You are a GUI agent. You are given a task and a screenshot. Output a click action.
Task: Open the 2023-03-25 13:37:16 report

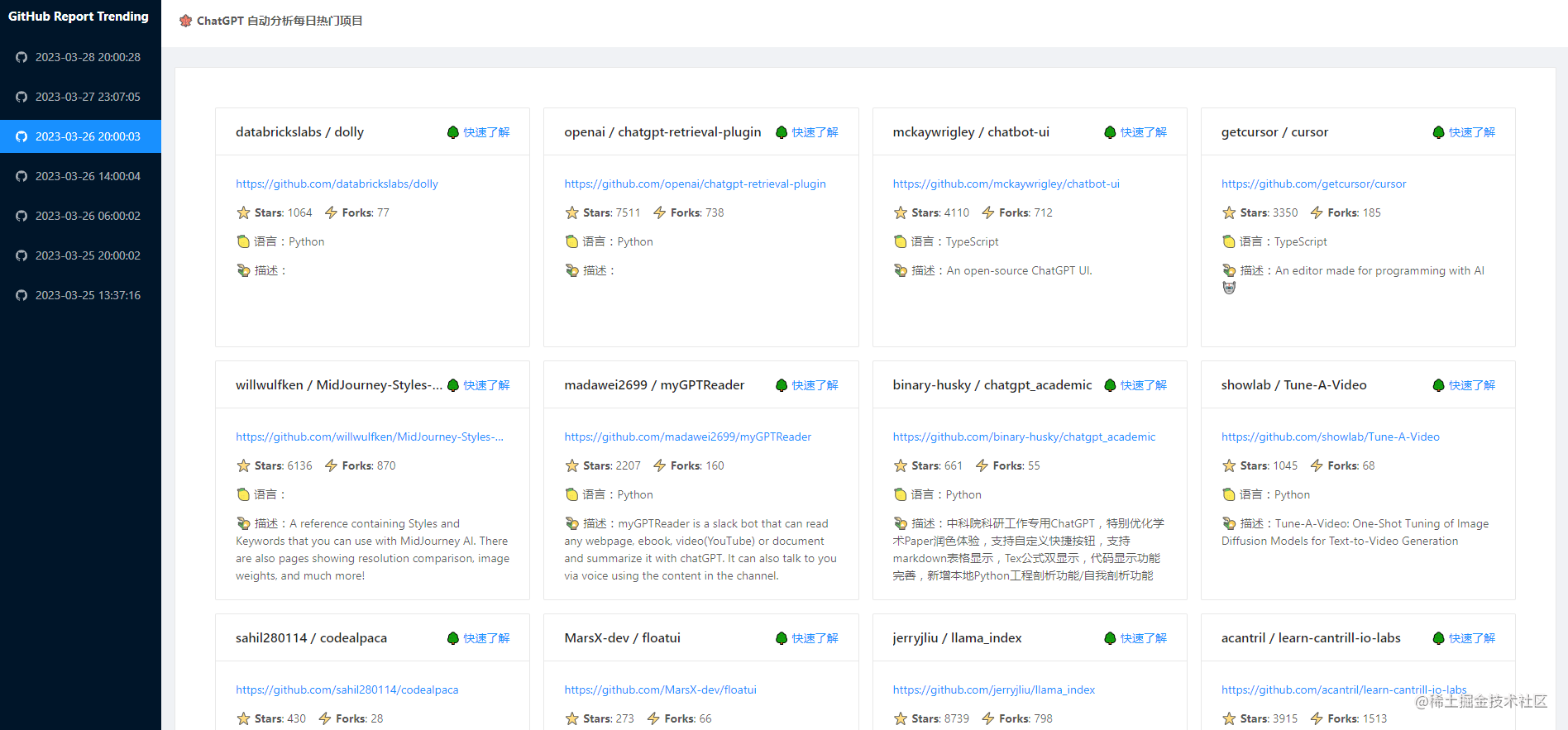click(80, 295)
